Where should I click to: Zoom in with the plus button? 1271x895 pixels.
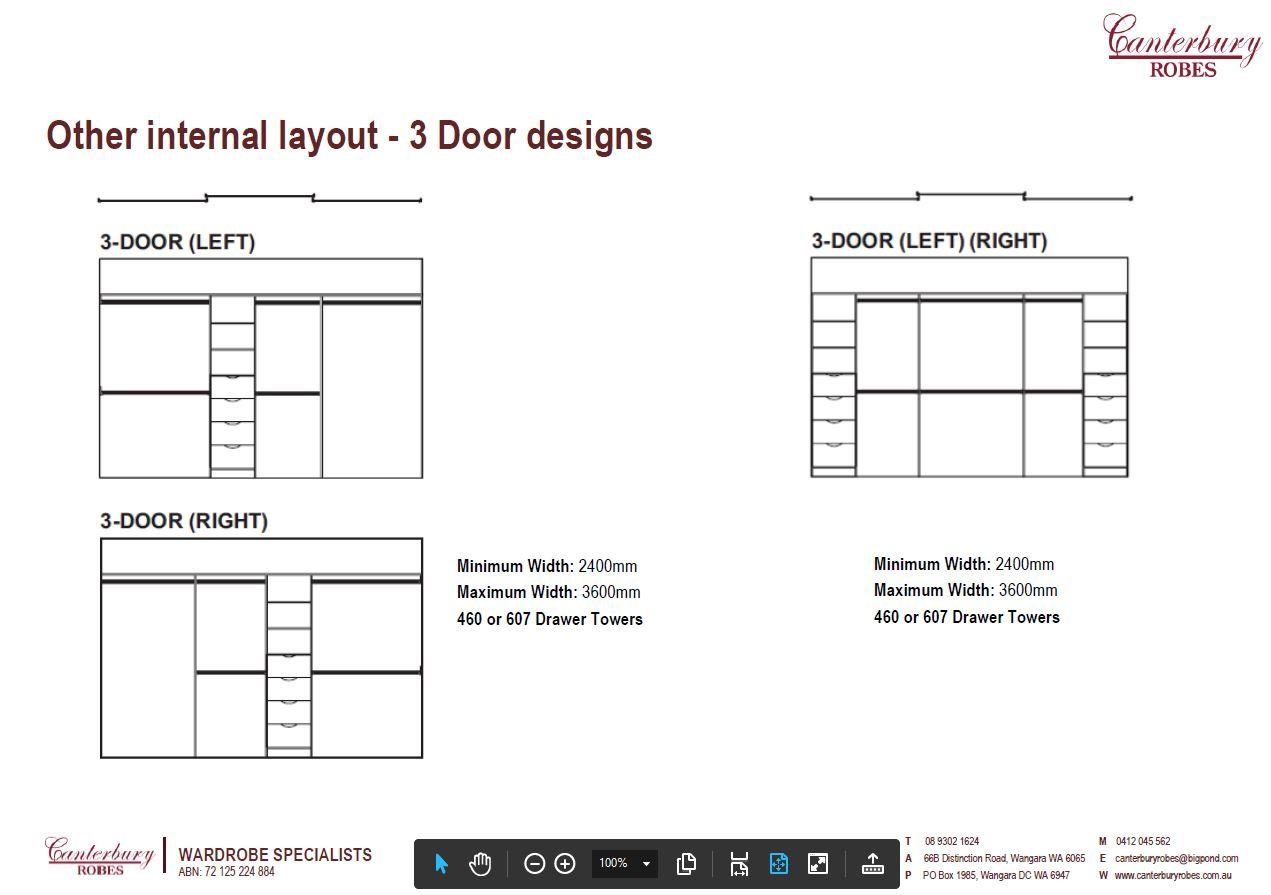tap(565, 863)
